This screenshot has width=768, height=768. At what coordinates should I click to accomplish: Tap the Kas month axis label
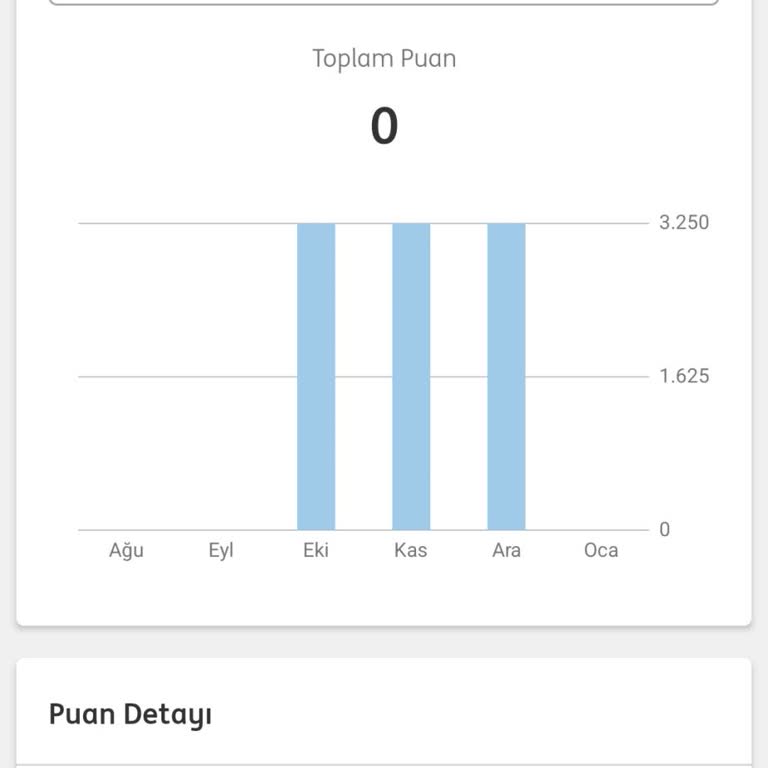pos(411,550)
